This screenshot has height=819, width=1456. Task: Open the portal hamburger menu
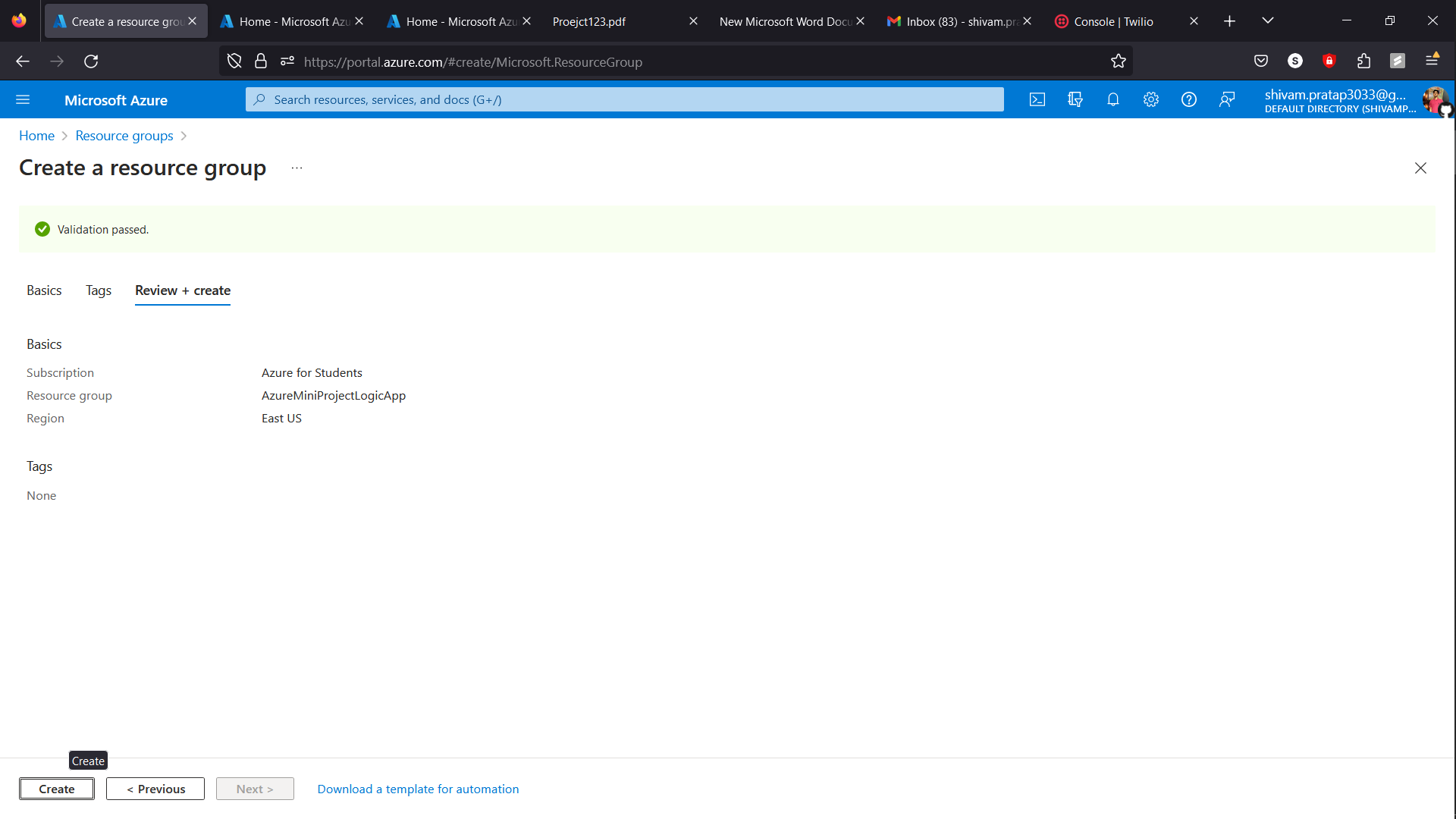coord(24,99)
